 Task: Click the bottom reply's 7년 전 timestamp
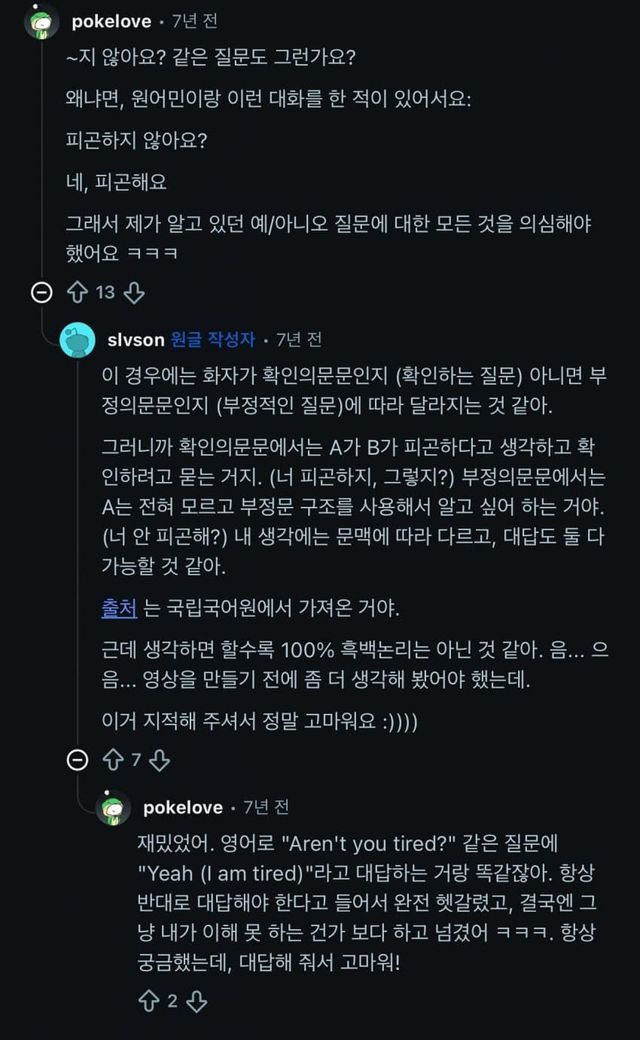pyautogui.click(x=266, y=807)
